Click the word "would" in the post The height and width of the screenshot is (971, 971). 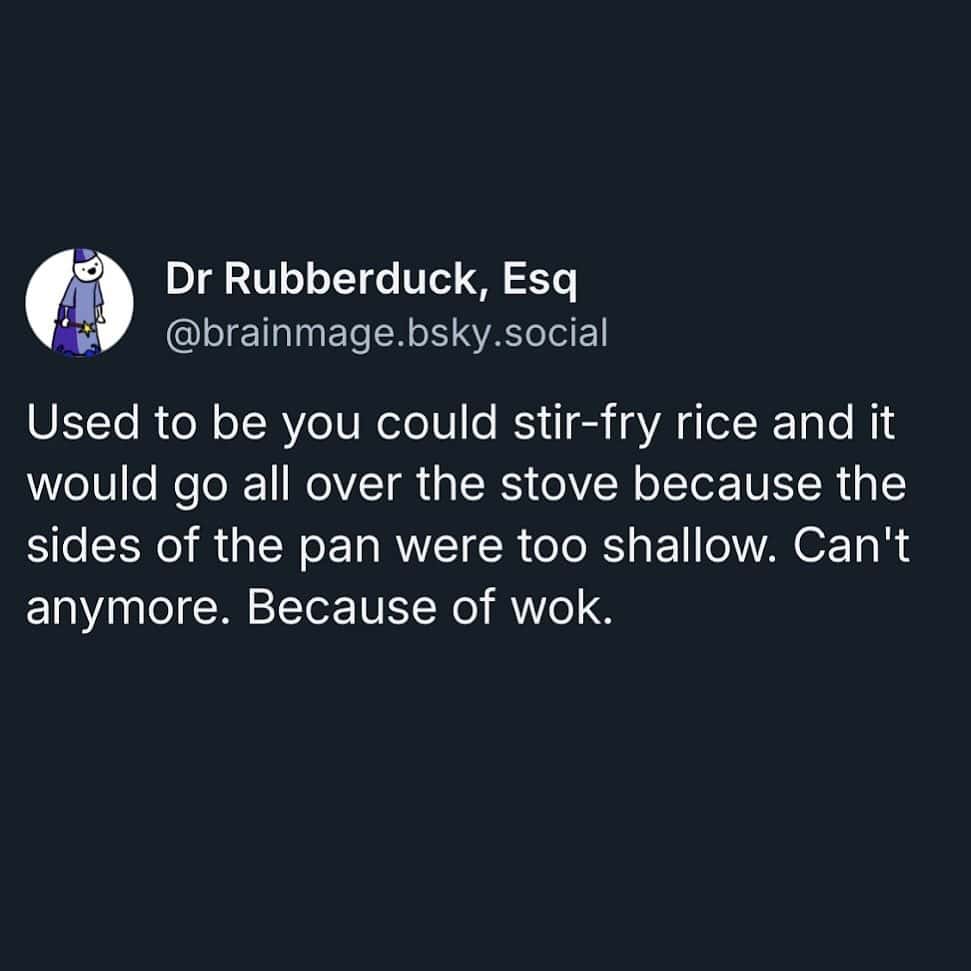[x=92, y=484]
